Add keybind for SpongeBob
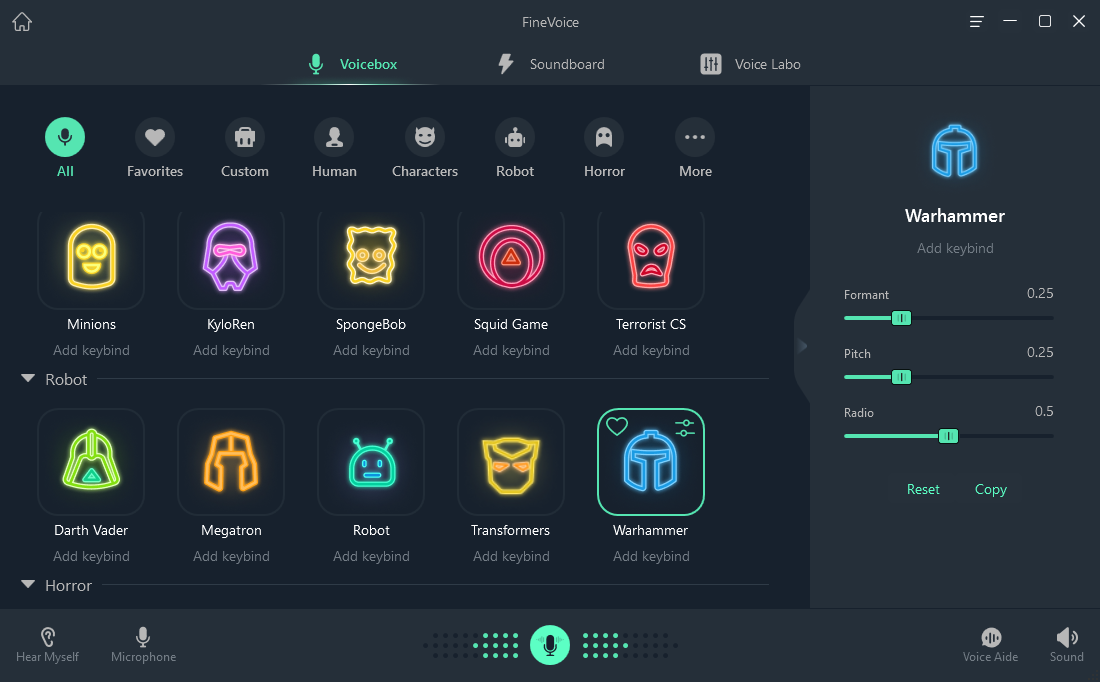The height and width of the screenshot is (682, 1100). point(371,350)
